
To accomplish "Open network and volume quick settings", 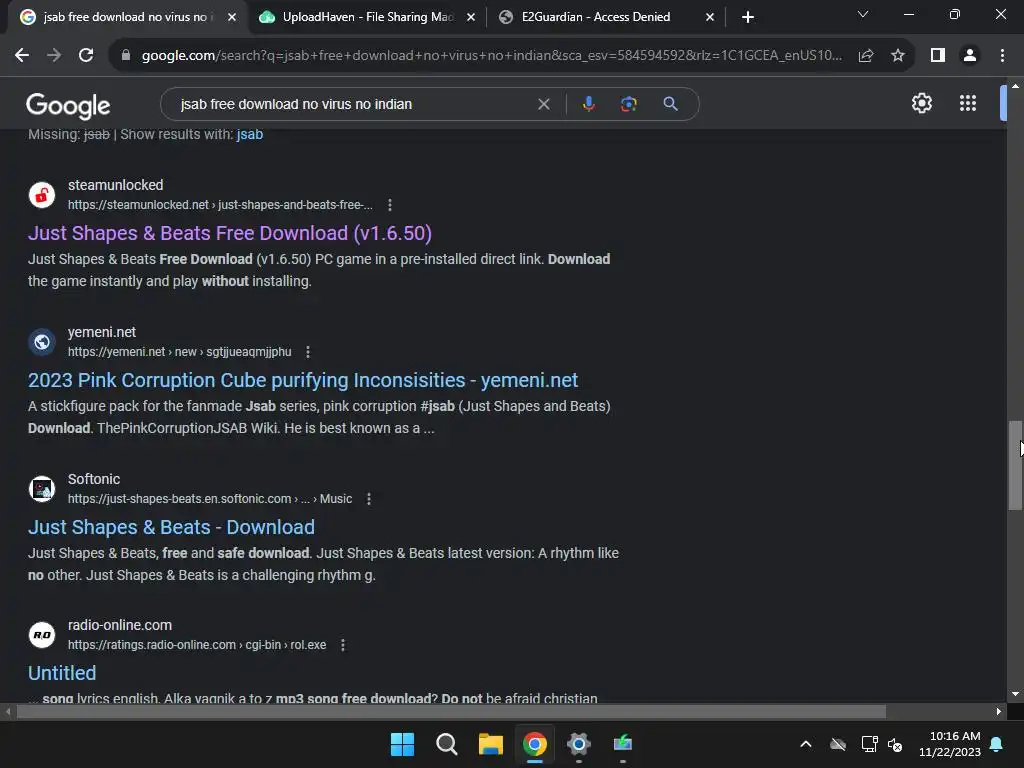I will (882, 744).
